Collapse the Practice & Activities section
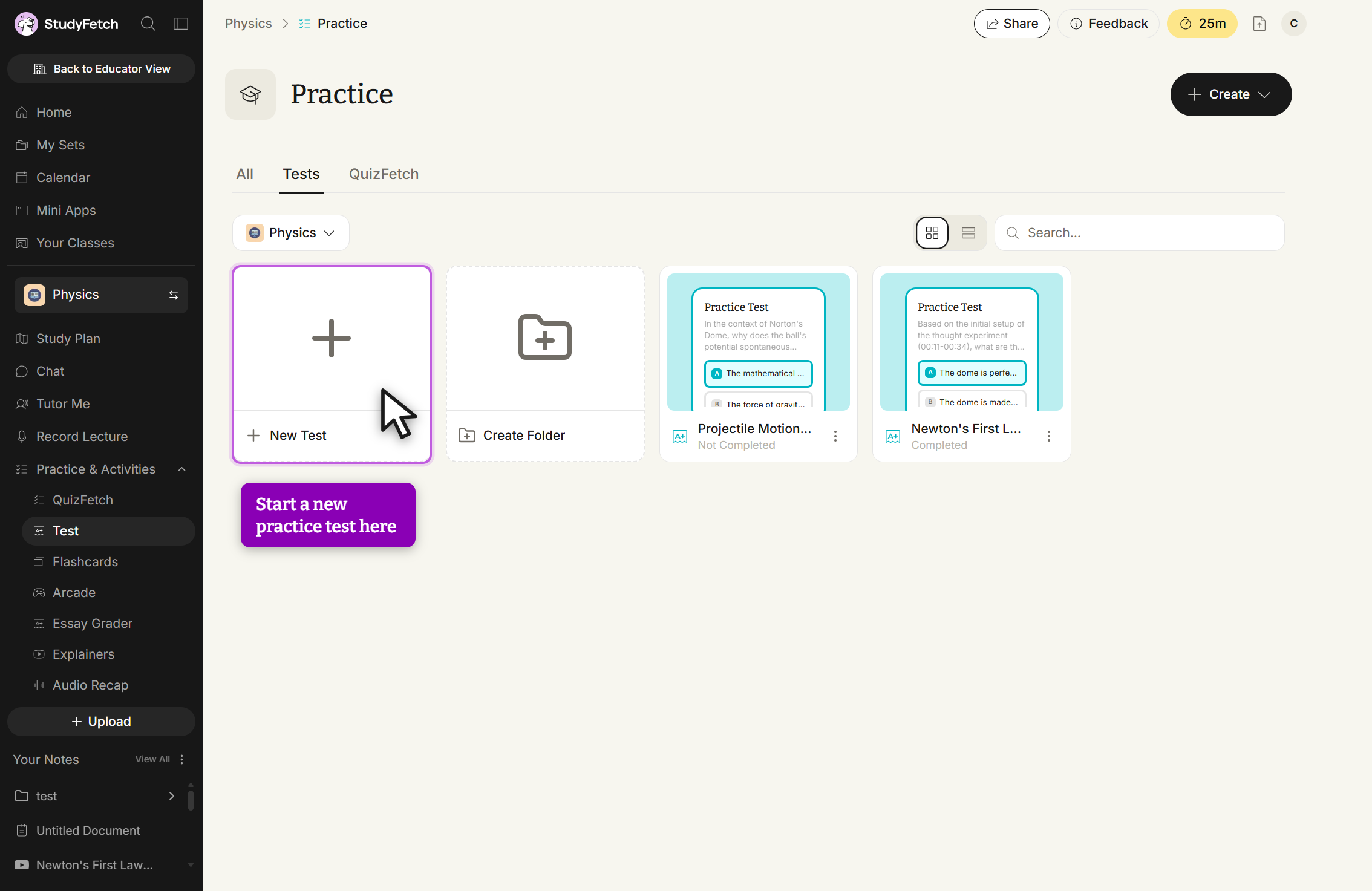Viewport: 1372px width, 891px height. pos(181,469)
